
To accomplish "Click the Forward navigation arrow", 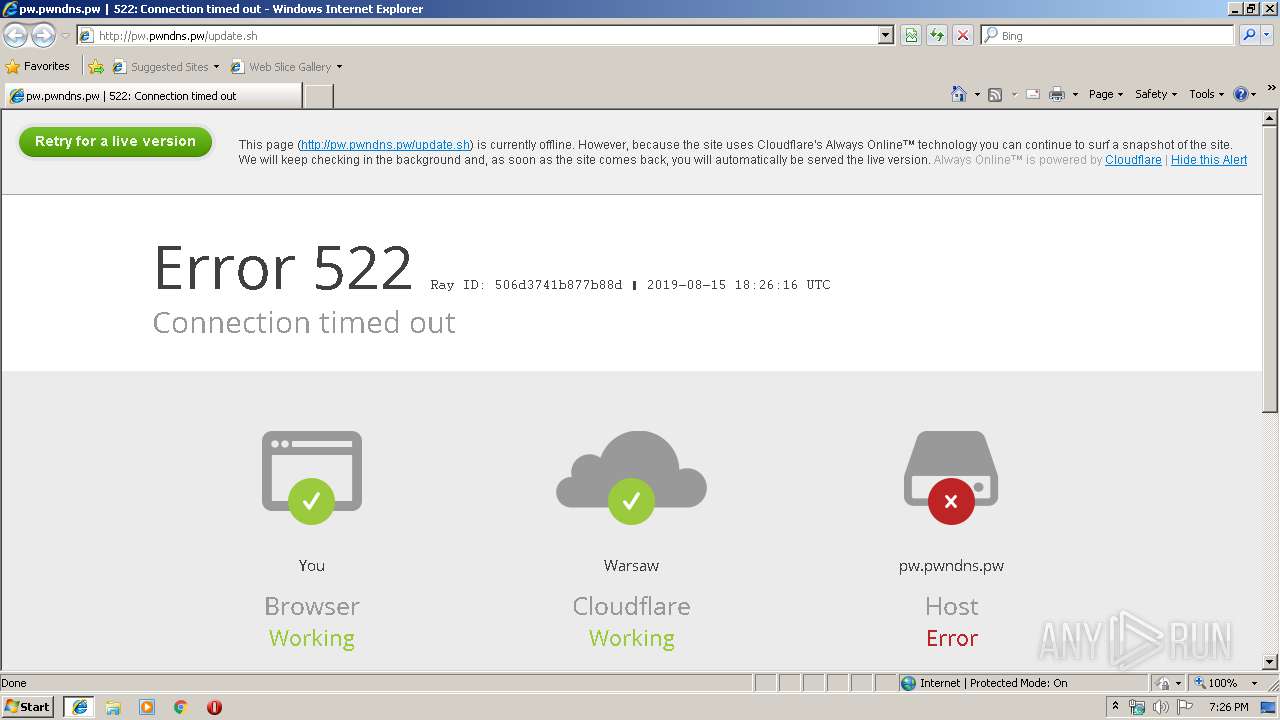I will pyautogui.click(x=43, y=36).
